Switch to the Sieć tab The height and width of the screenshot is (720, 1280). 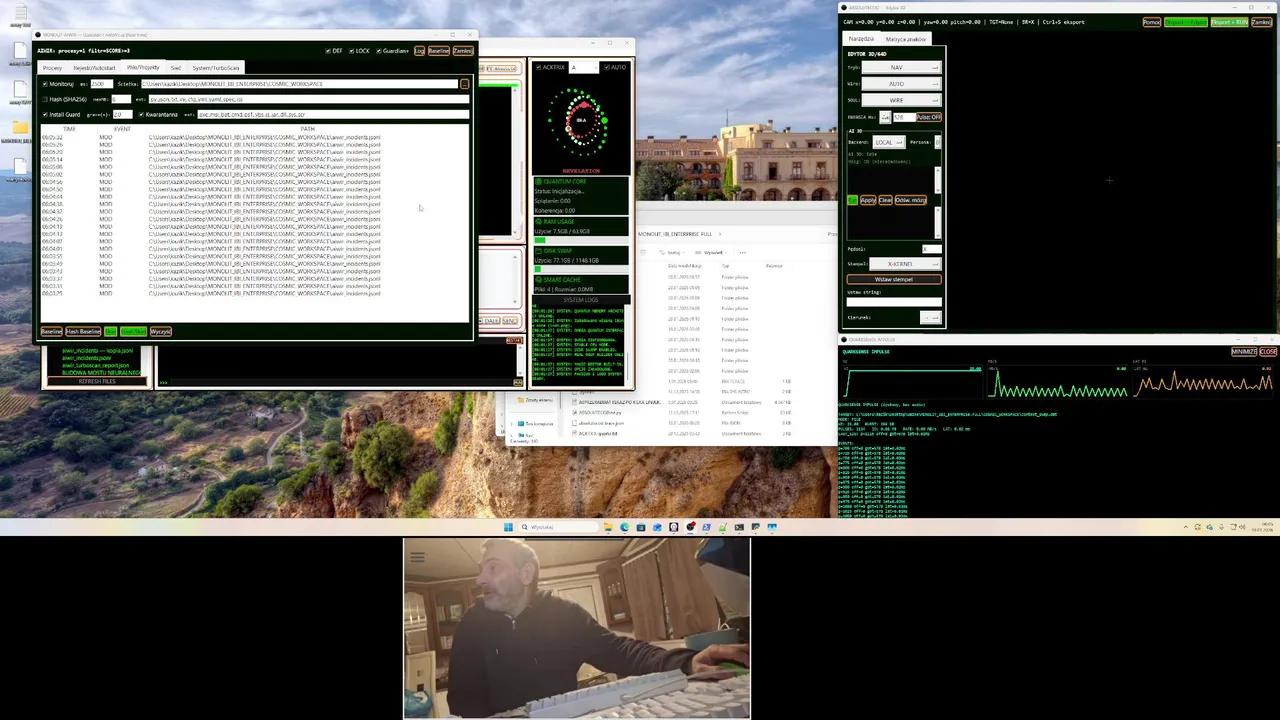point(176,68)
